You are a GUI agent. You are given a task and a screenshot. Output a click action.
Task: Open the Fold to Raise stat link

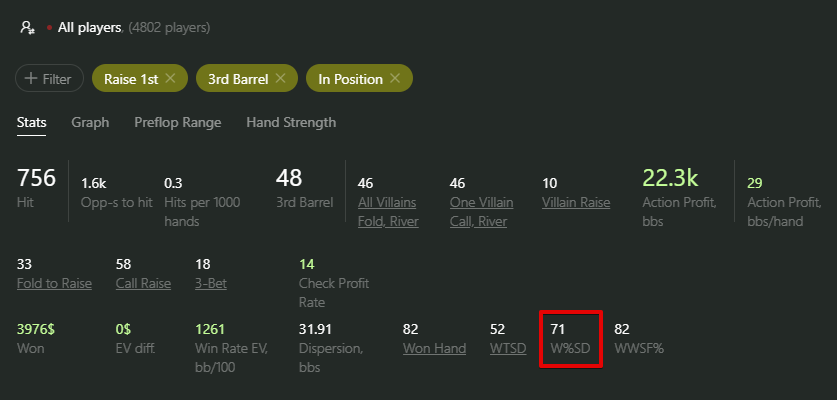pyautogui.click(x=54, y=284)
